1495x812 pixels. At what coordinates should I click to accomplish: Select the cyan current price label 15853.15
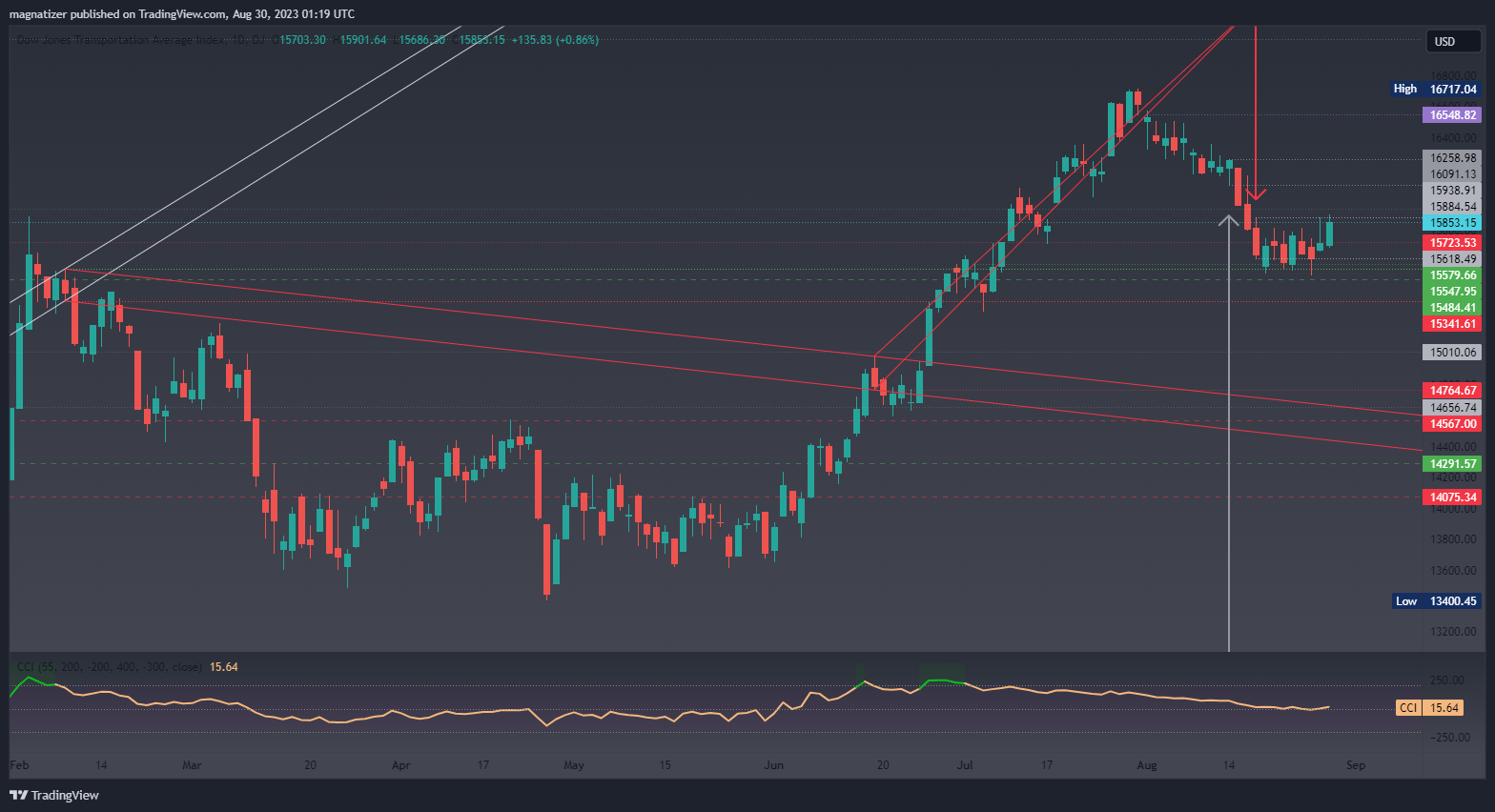coord(1452,222)
